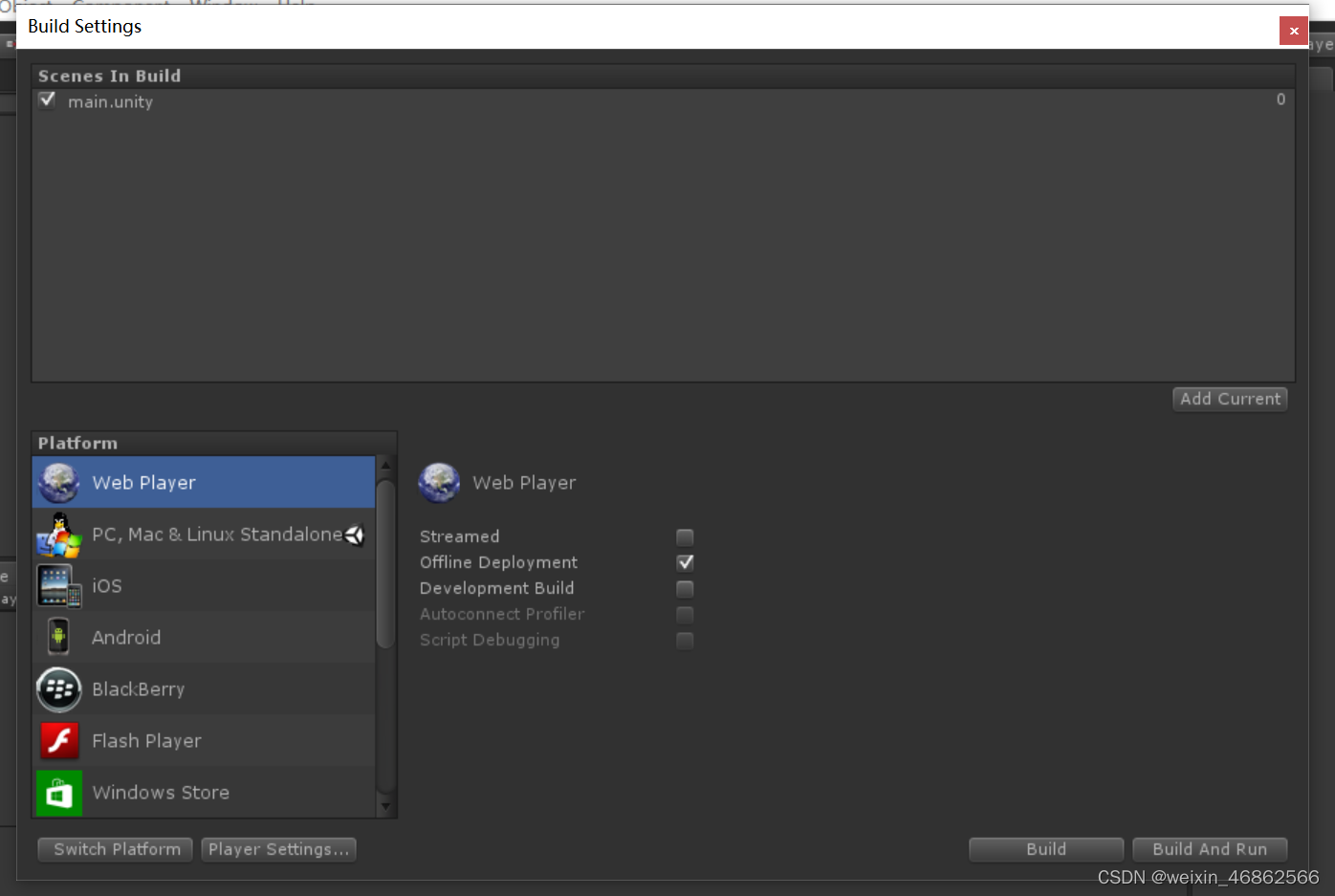This screenshot has height=896, width=1335.
Task: Click the Flash Player red icon
Action: coord(59,741)
